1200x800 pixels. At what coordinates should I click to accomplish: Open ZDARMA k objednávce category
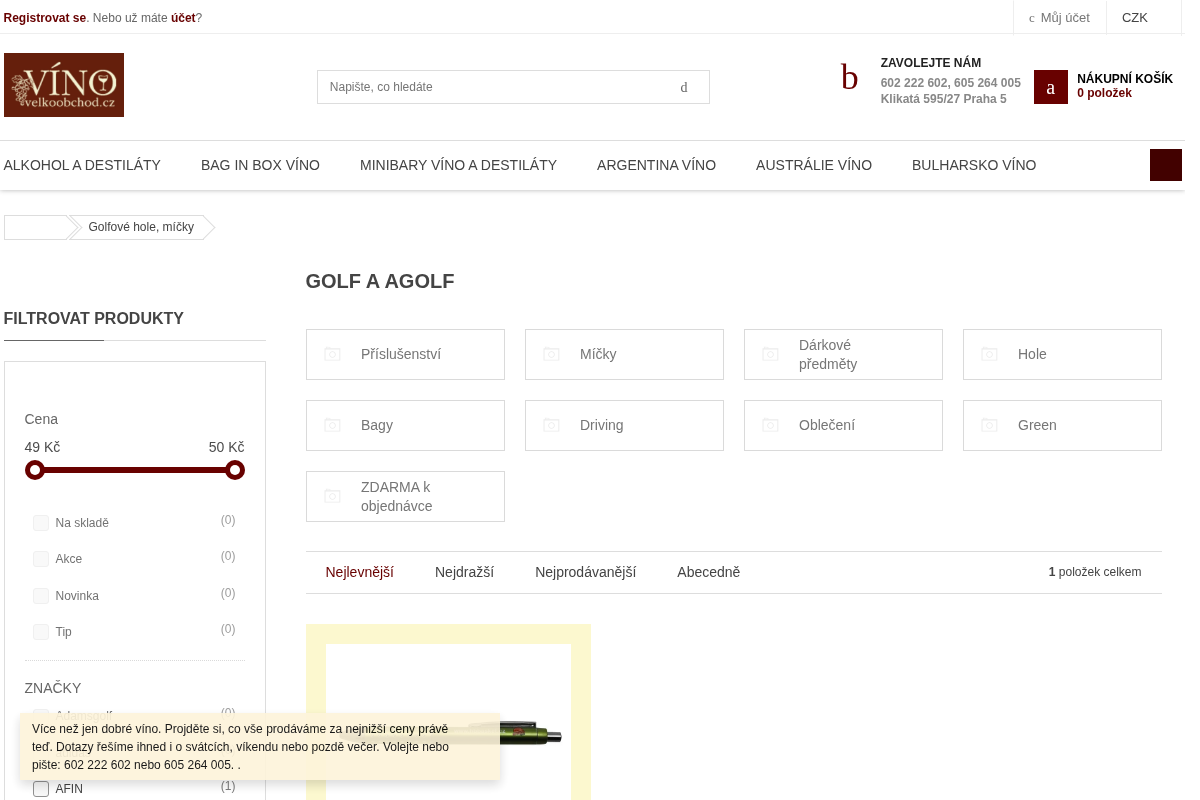pyautogui.click(x=405, y=496)
